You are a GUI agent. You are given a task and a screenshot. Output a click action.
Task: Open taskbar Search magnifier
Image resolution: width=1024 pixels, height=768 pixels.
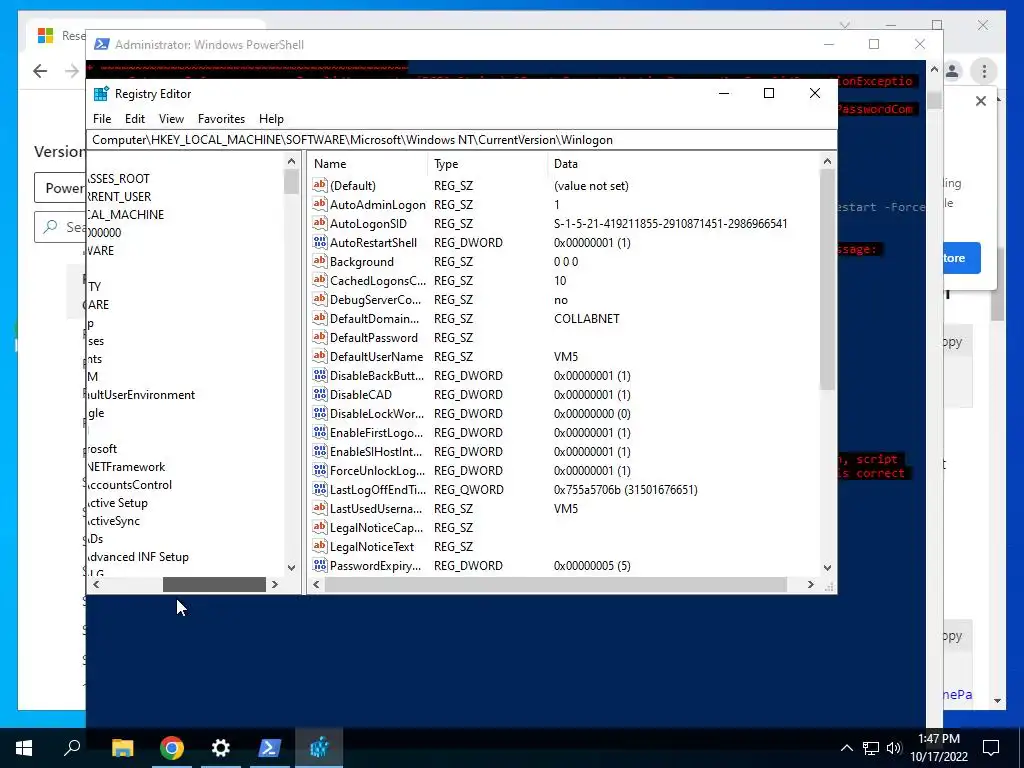72,748
